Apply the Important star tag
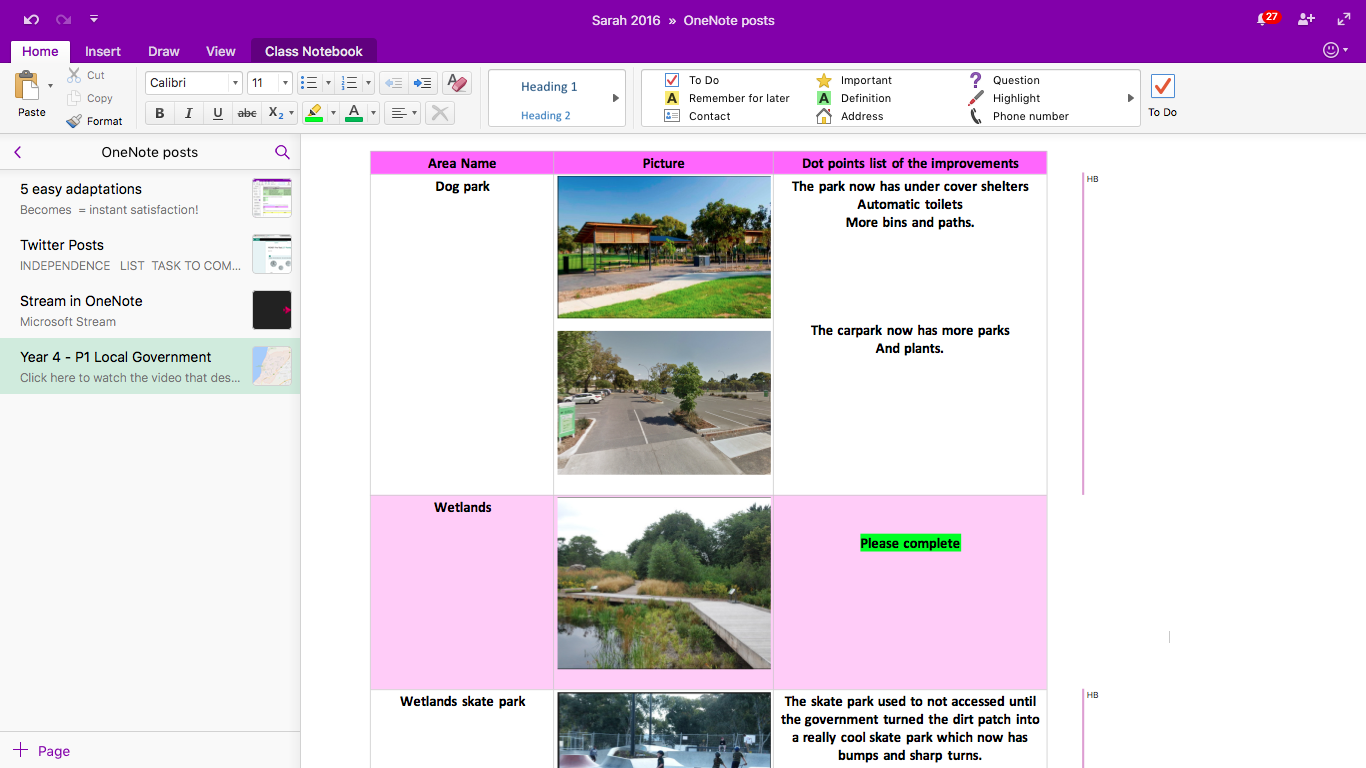 (x=854, y=80)
